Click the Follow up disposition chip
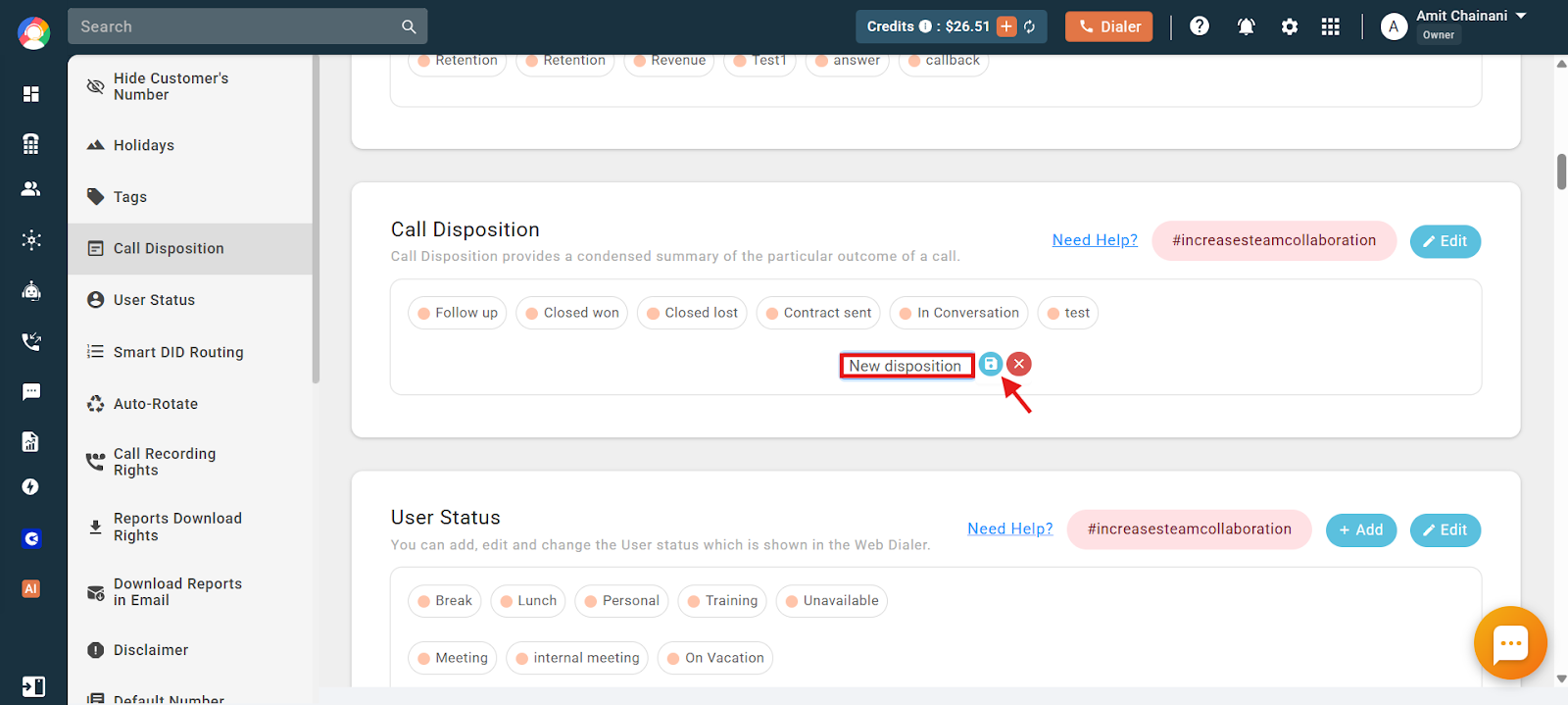 458,313
